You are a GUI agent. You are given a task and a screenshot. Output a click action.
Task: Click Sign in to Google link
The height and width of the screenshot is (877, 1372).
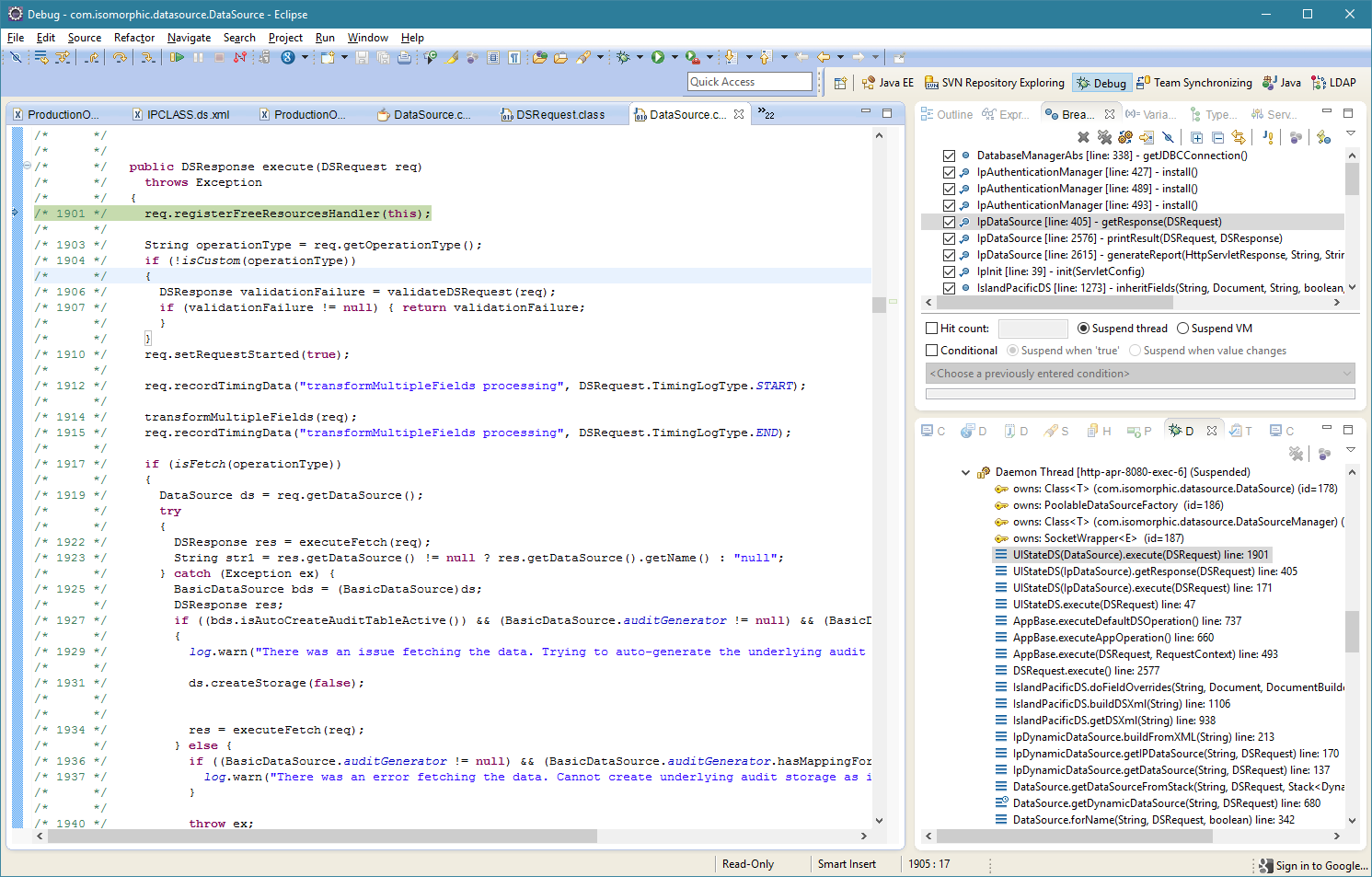click(x=1313, y=866)
